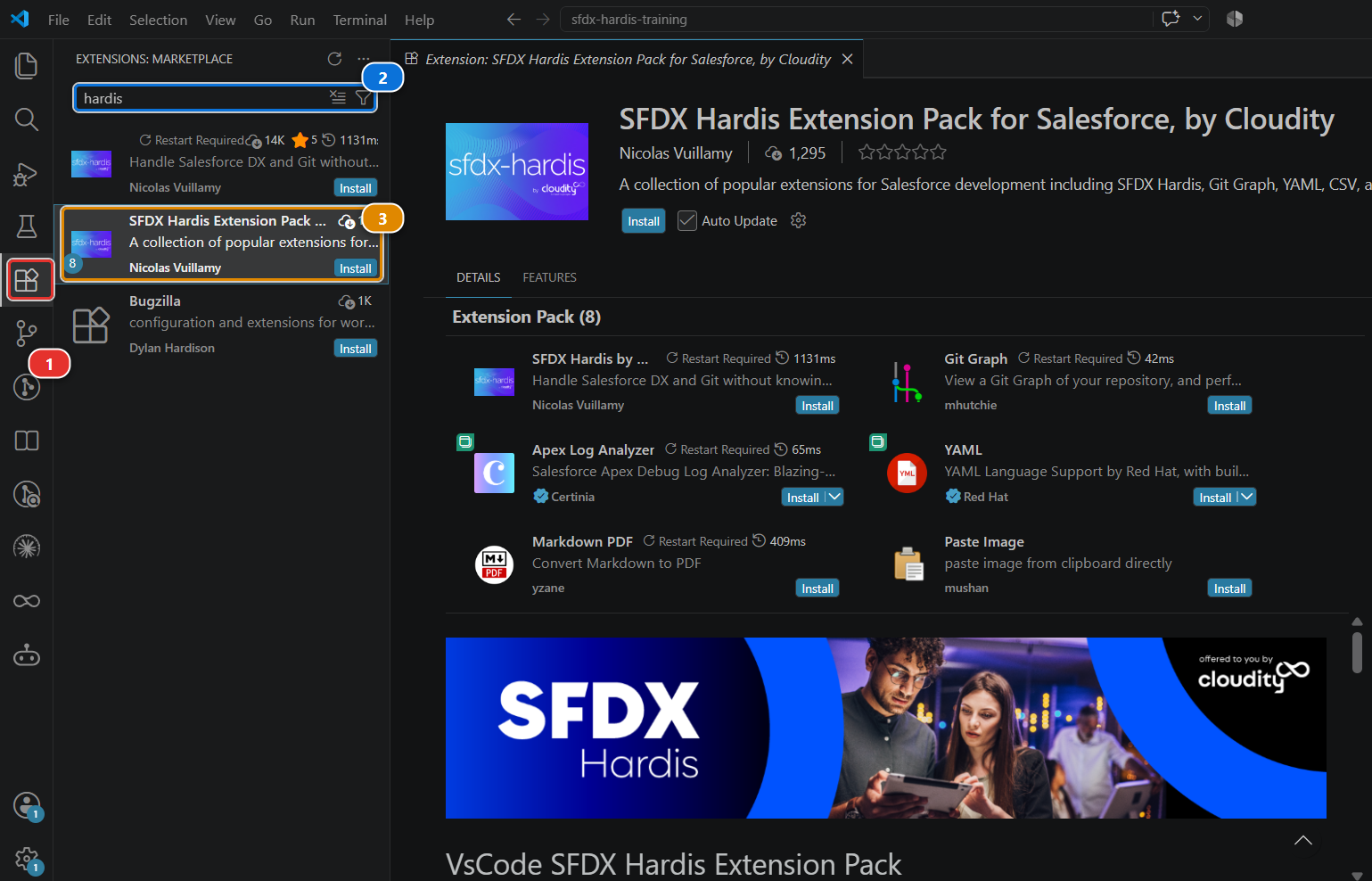Install SFDX Hardis by Cloudity in pack list
1372x881 pixels.
(x=817, y=406)
